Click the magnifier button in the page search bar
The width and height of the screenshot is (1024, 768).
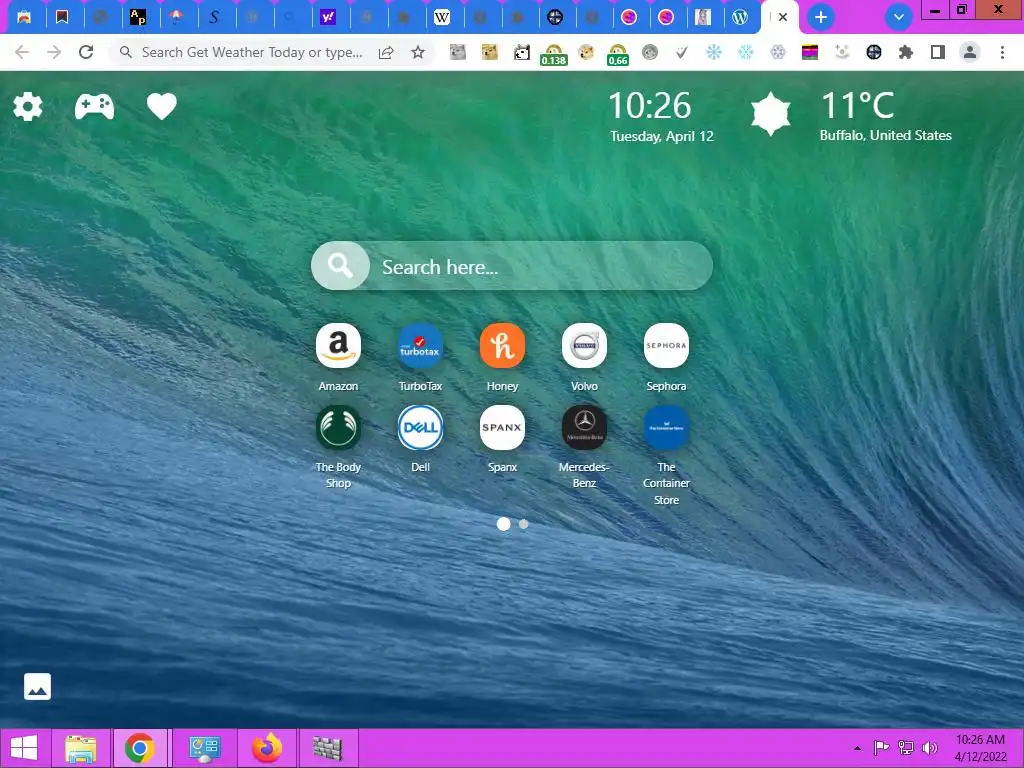[x=340, y=266]
